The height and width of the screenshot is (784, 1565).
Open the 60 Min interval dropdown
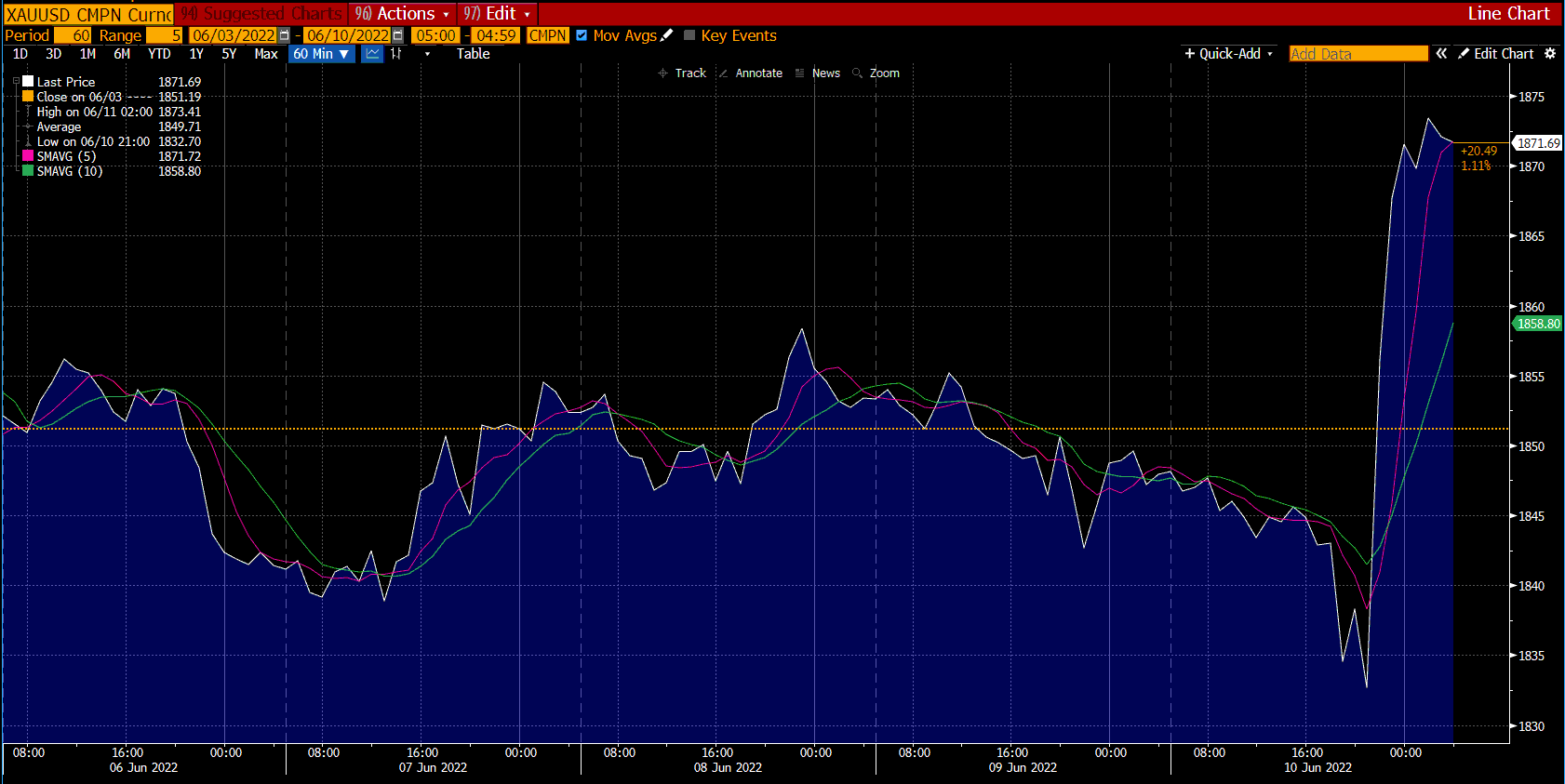click(321, 54)
